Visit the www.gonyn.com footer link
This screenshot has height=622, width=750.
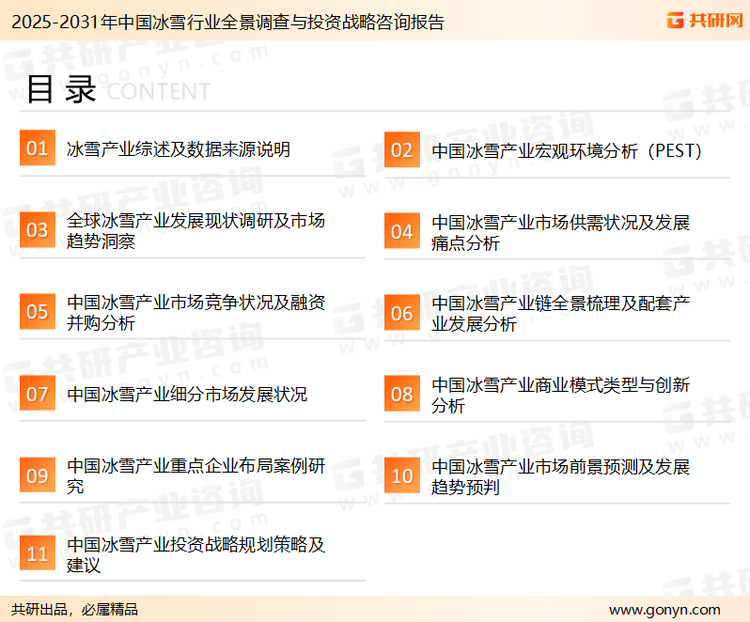click(x=664, y=610)
